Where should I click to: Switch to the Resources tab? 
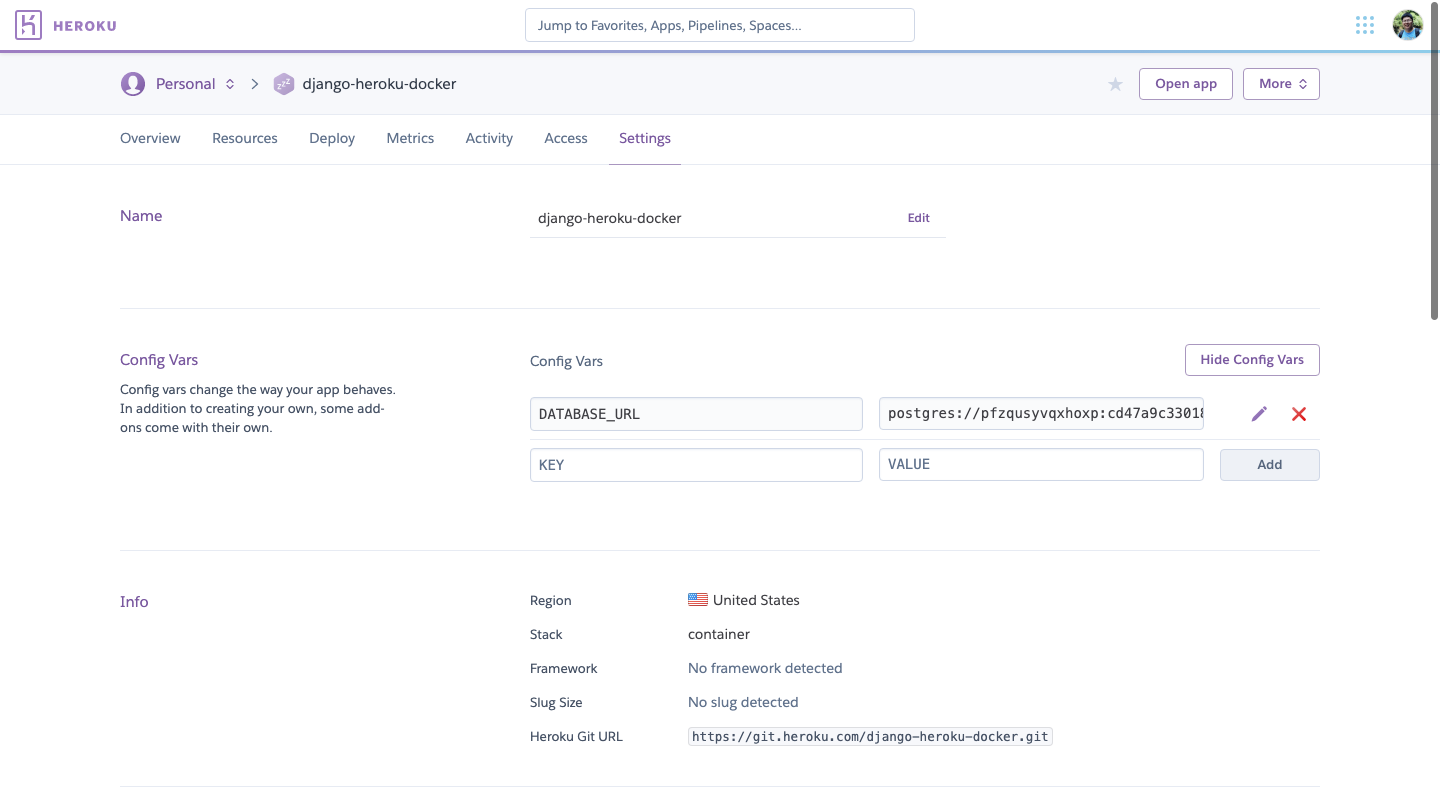point(245,139)
